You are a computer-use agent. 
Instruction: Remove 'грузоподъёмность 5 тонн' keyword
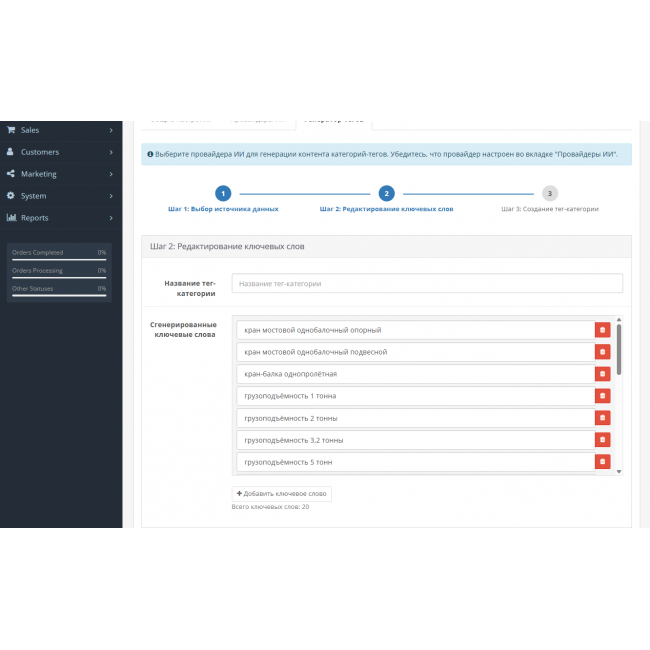pos(602,462)
